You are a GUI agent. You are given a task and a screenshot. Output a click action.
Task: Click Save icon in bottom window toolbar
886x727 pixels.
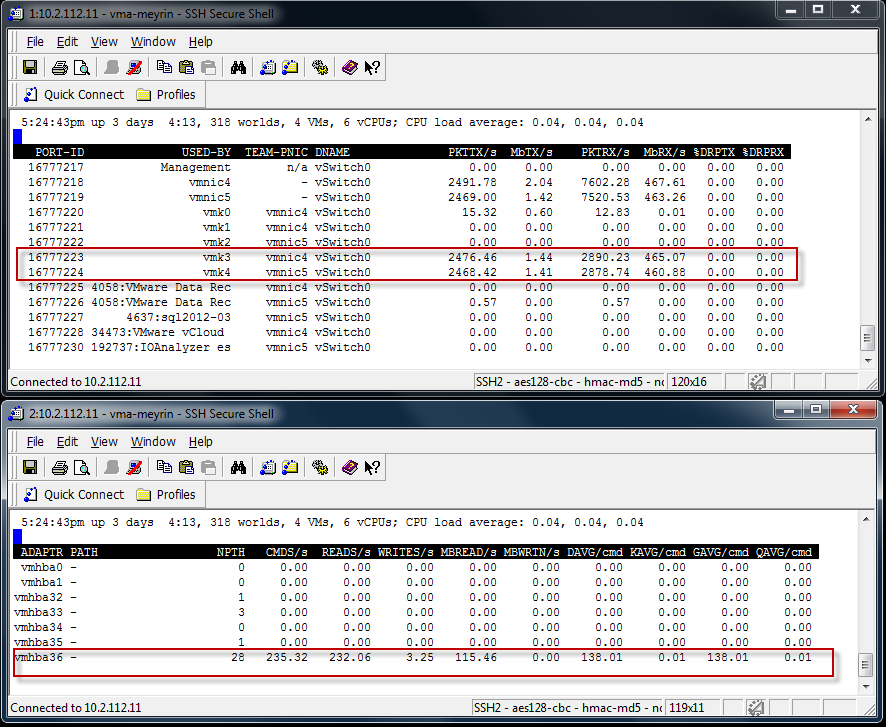(x=30, y=468)
